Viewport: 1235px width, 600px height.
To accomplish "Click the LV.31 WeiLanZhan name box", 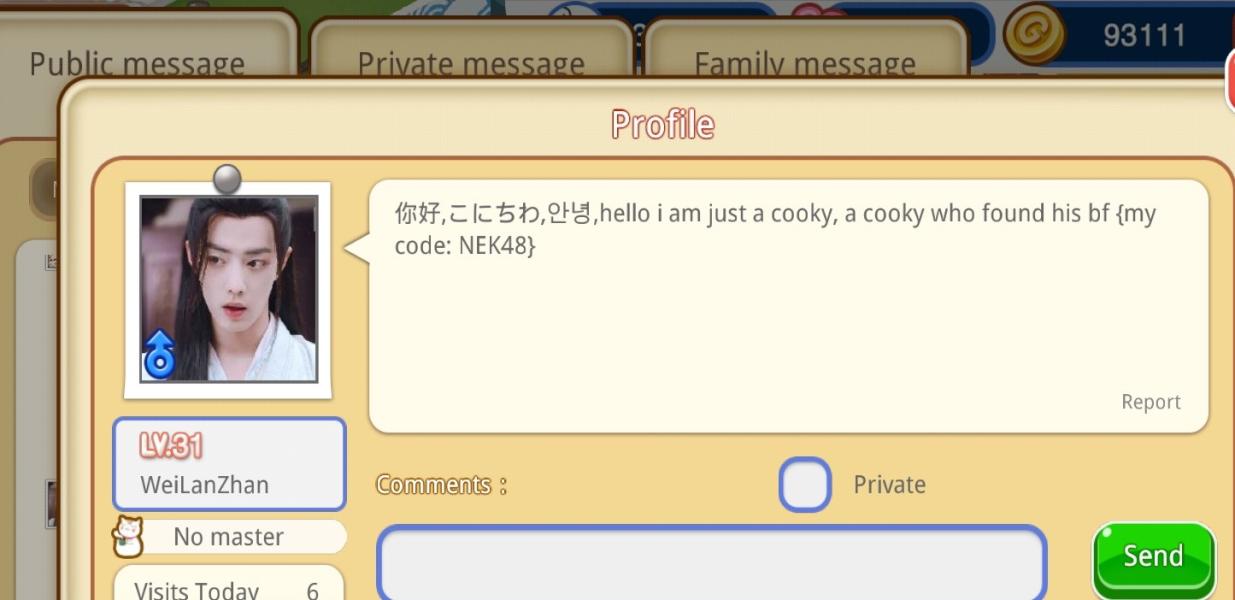I will (x=229, y=464).
